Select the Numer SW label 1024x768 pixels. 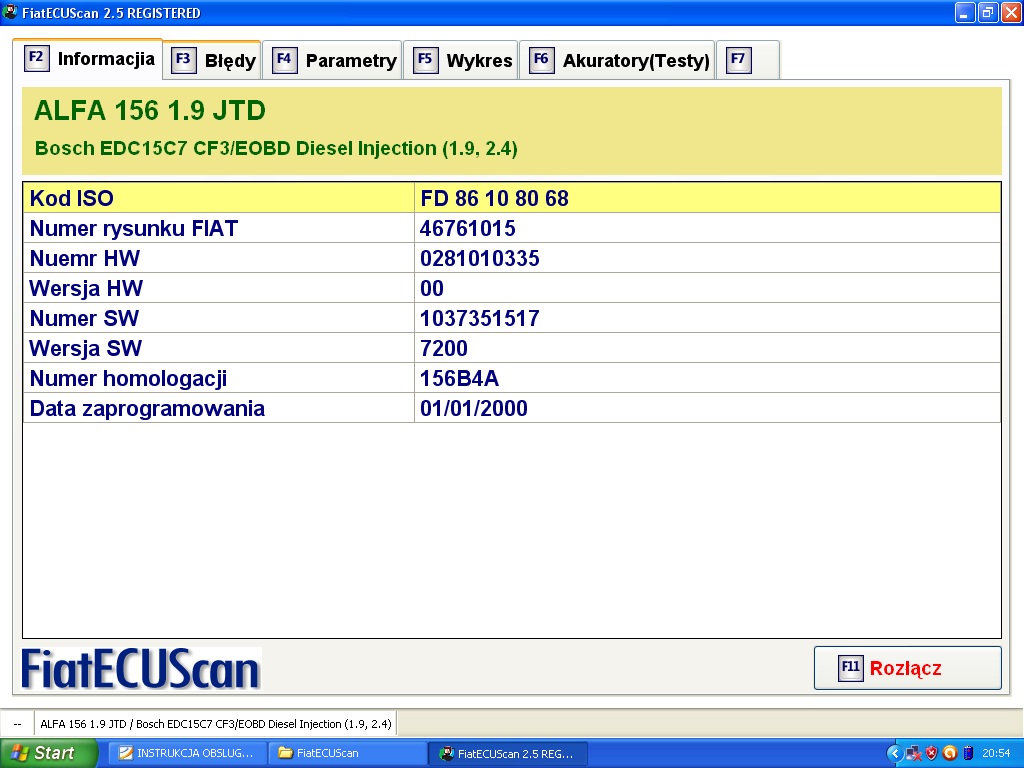click(x=84, y=318)
